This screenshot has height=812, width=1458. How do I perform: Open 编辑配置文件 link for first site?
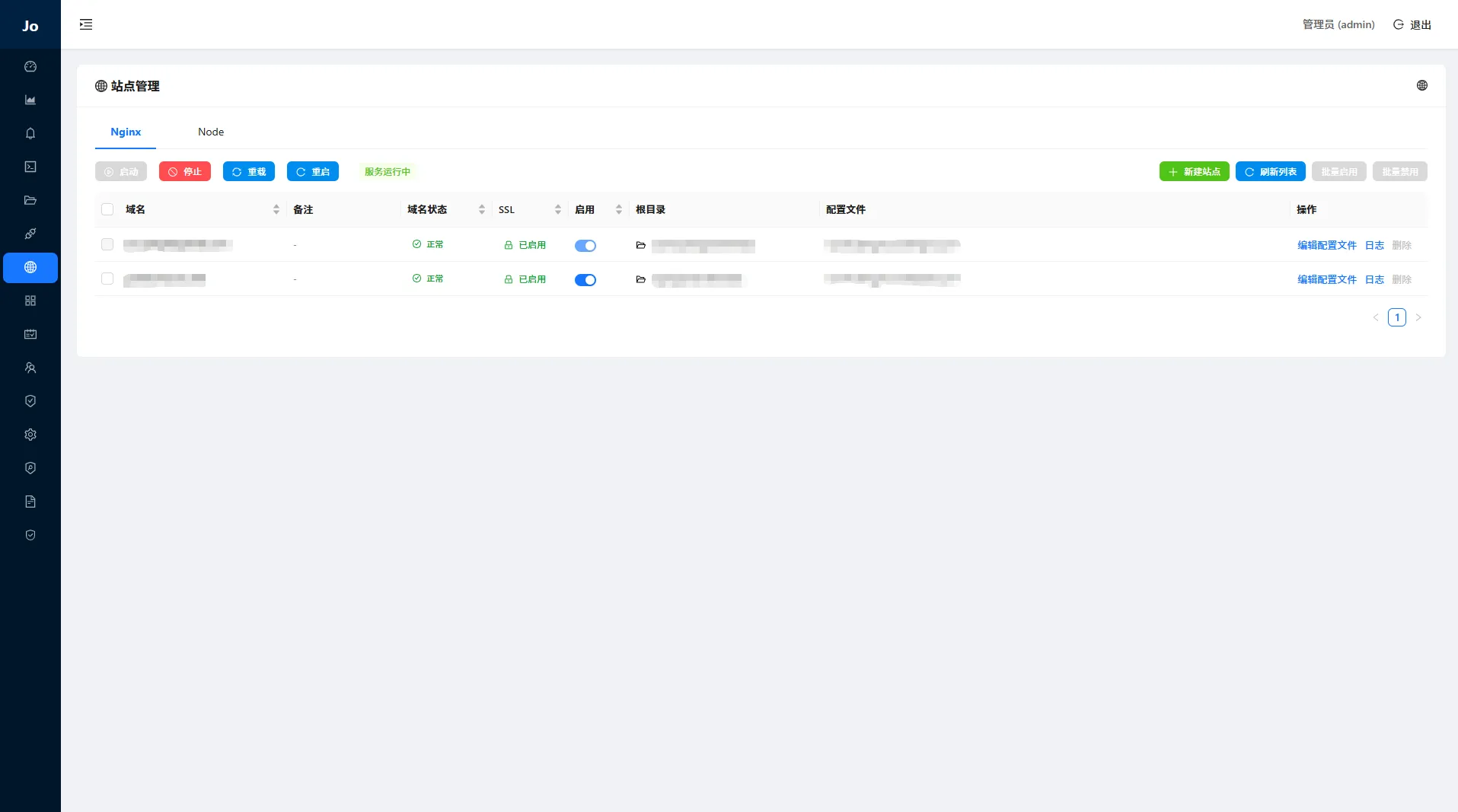pos(1326,246)
